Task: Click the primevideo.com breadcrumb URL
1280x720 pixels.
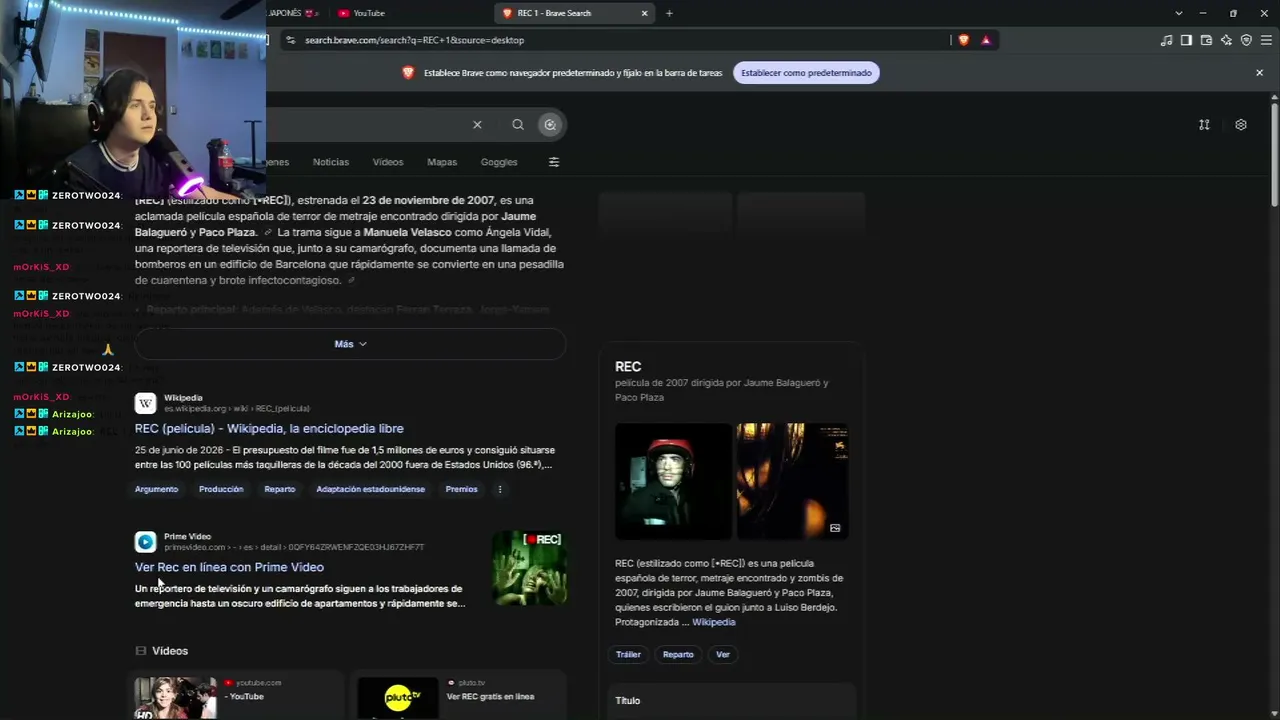Action: [294, 548]
